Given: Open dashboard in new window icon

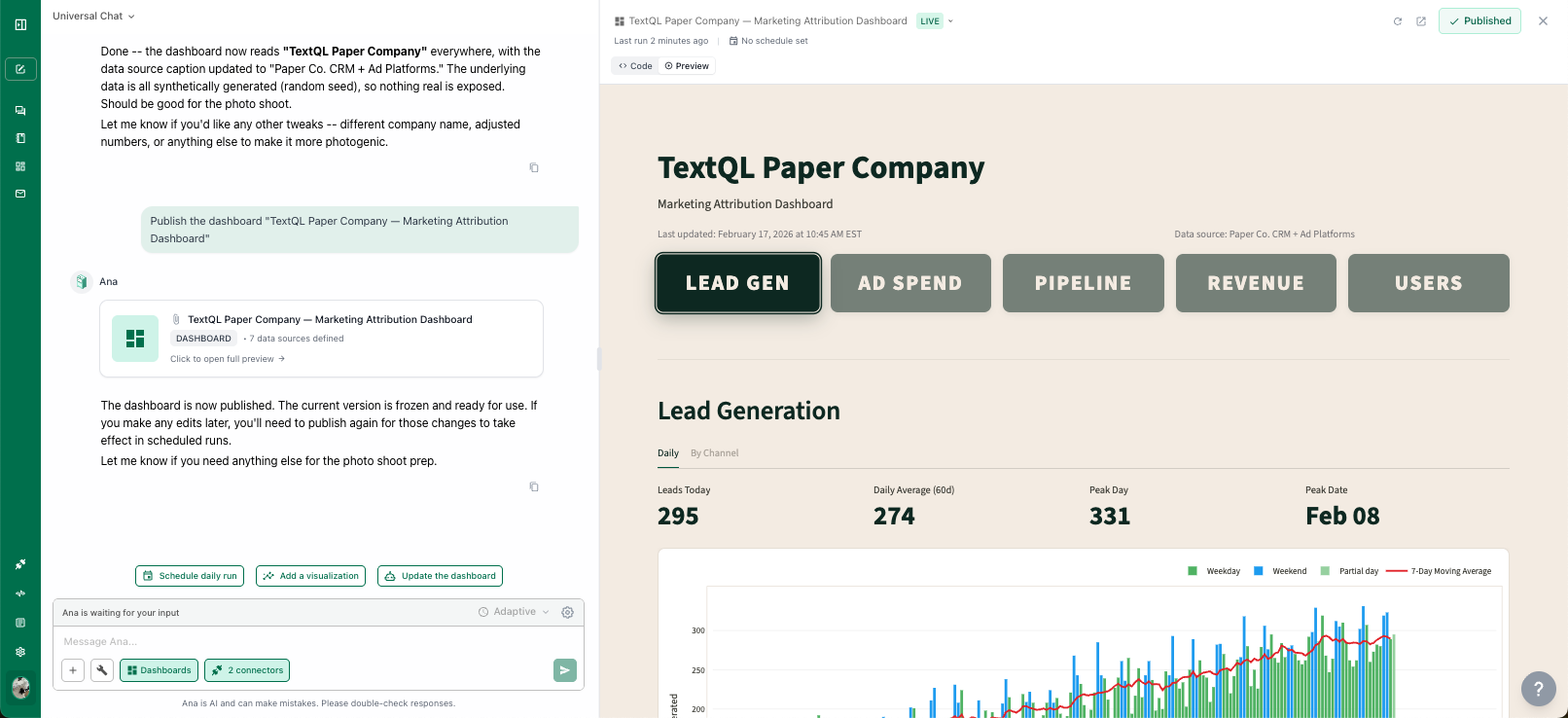Looking at the screenshot, I should pos(1421,21).
